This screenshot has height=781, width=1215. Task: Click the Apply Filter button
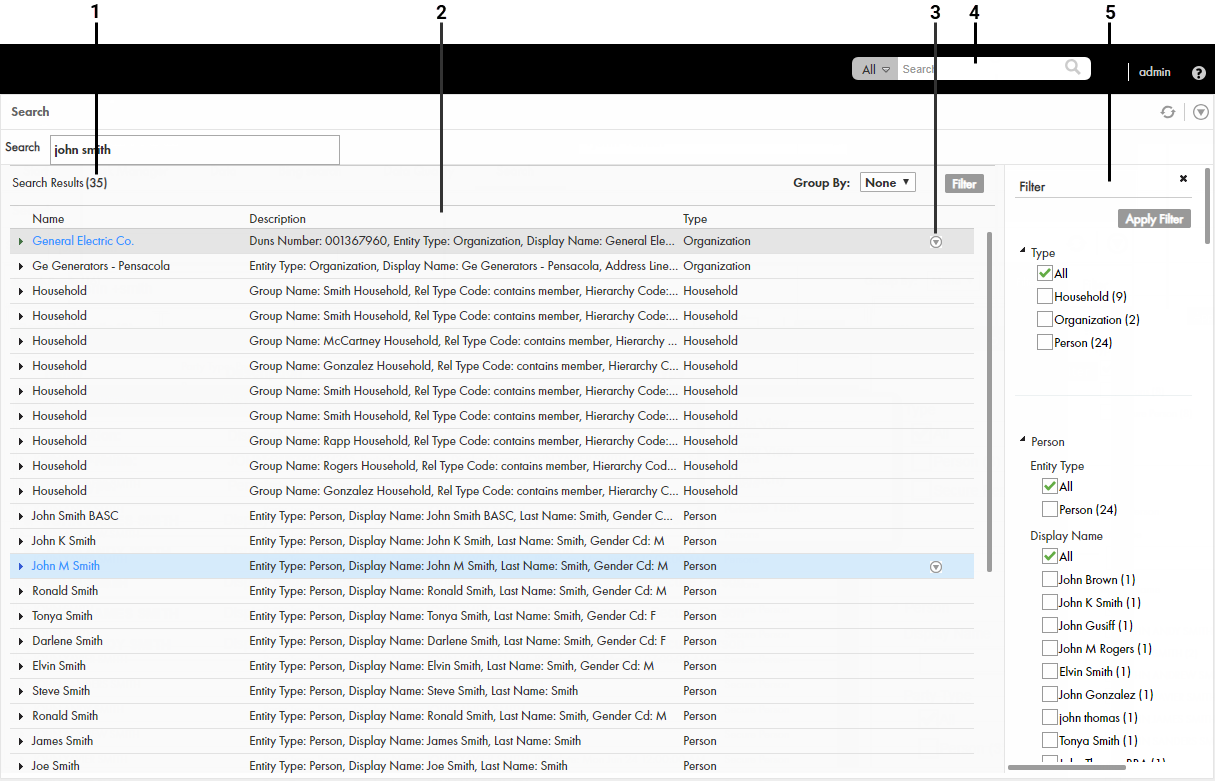pyautogui.click(x=1154, y=219)
